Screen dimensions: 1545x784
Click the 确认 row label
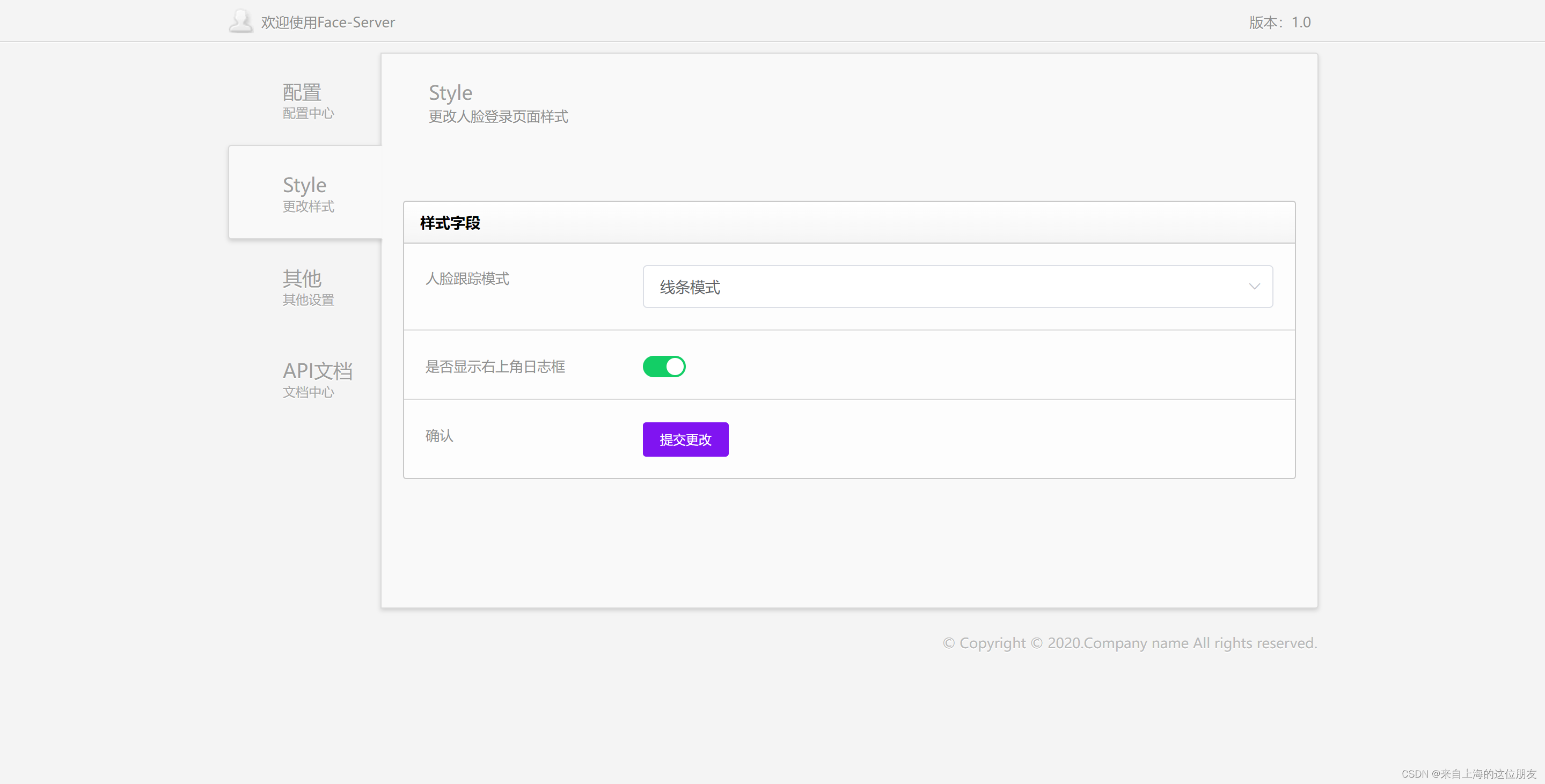(x=439, y=436)
